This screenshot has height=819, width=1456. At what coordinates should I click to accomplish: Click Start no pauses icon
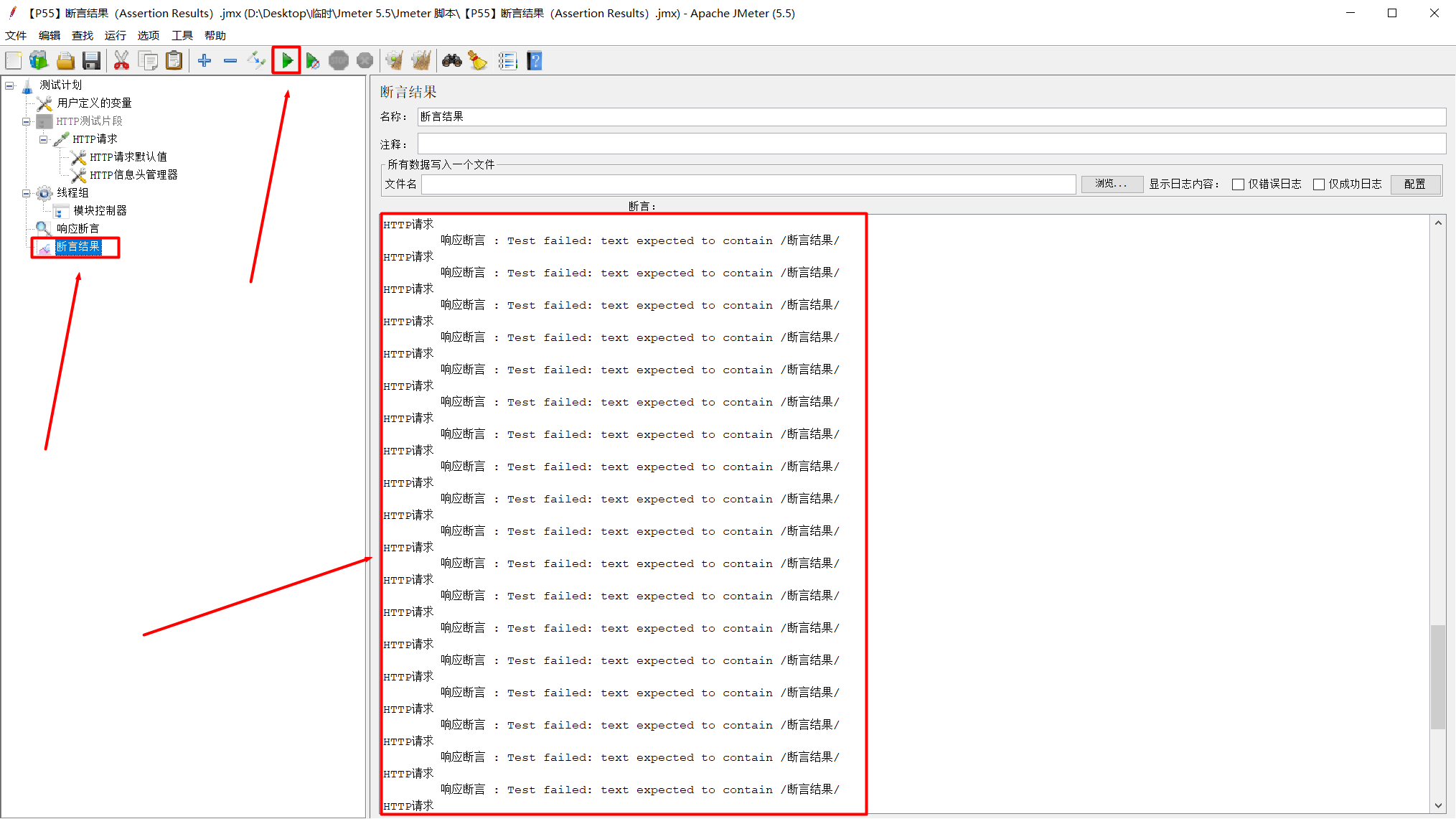[312, 61]
